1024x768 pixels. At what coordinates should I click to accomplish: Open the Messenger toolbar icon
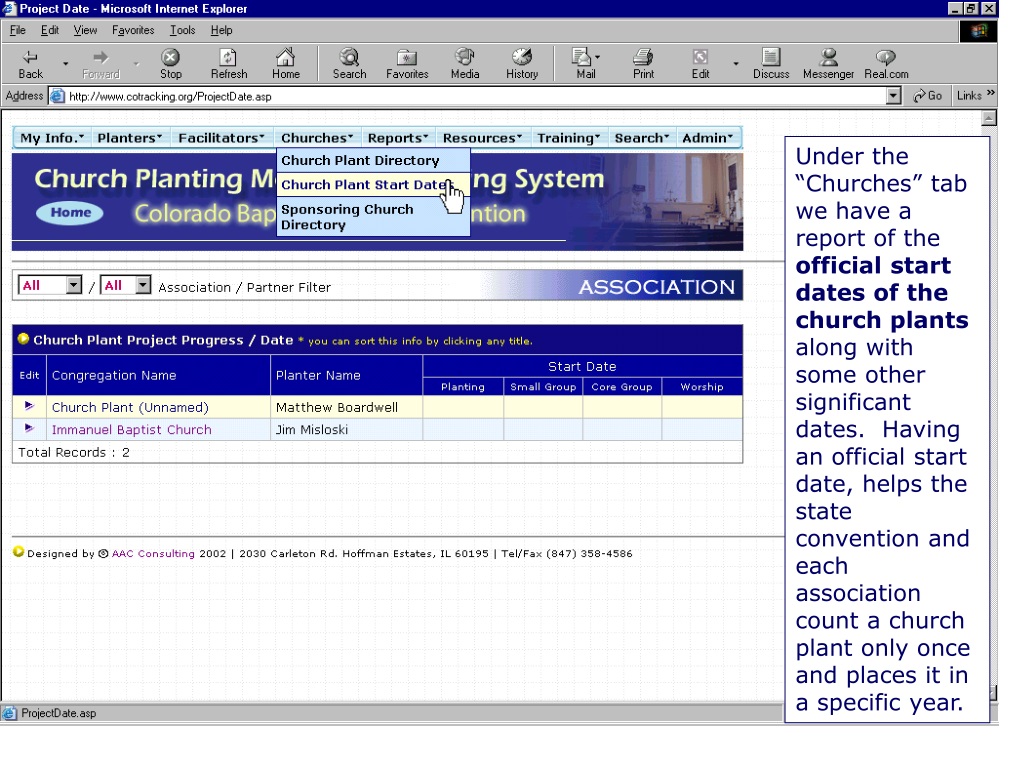click(829, 57)
